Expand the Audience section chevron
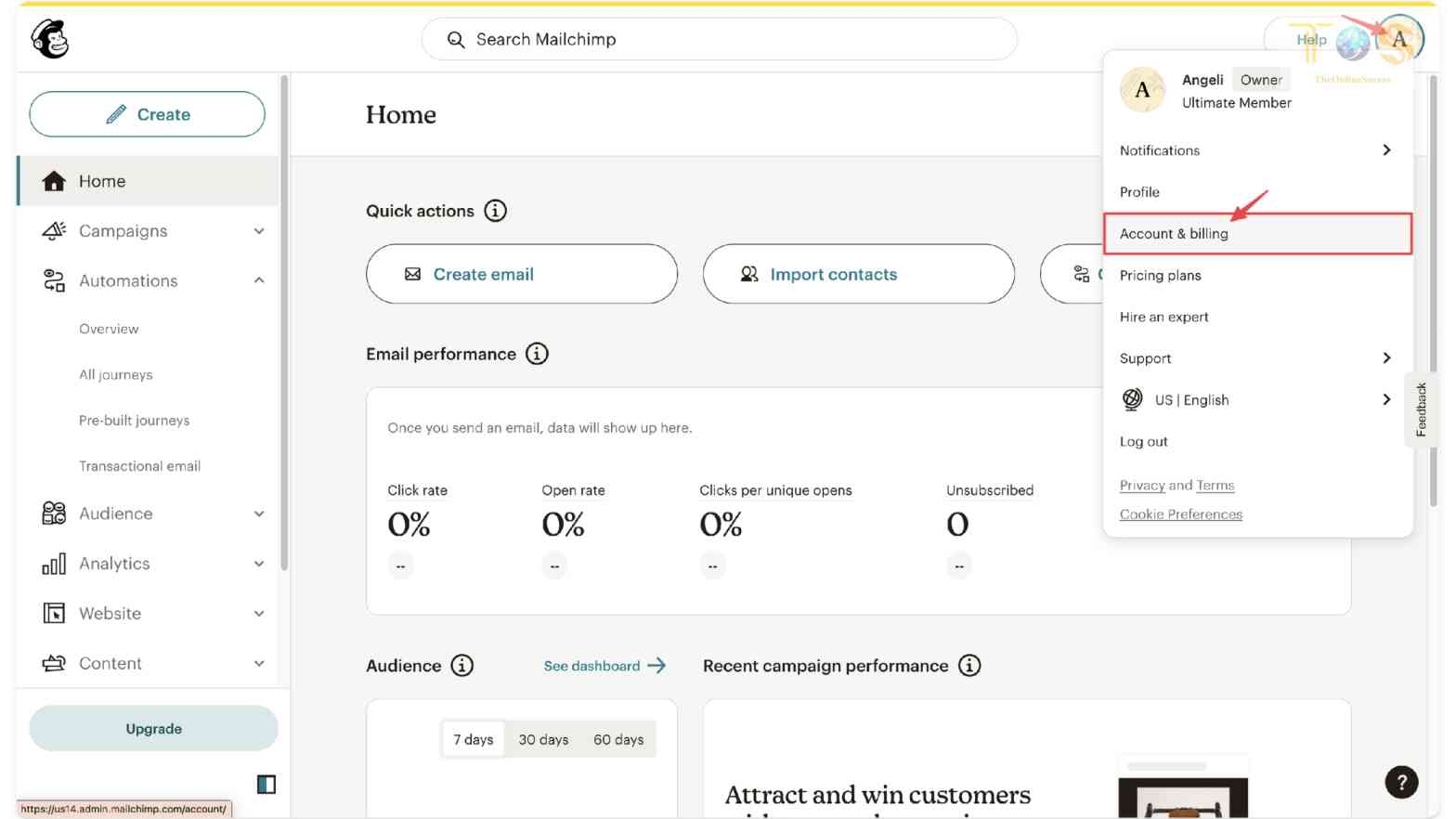The height and width of the screenshot is (819, 1456). (x=259, y=513)
